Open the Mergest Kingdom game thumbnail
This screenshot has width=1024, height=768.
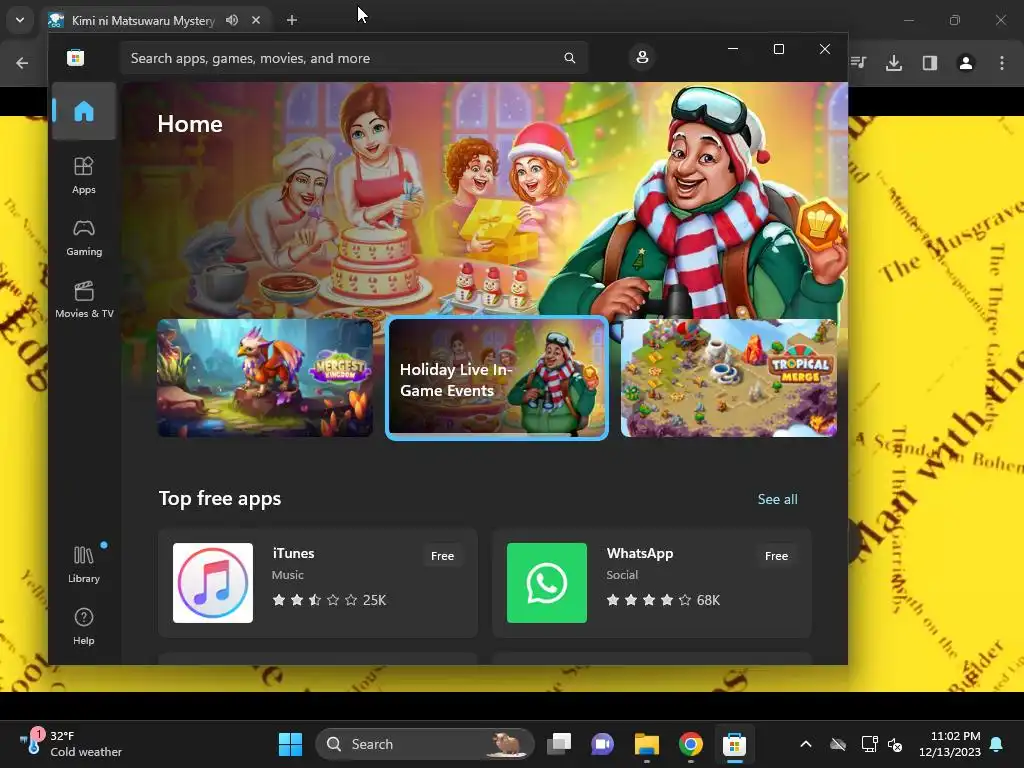(x=265, y=378)
